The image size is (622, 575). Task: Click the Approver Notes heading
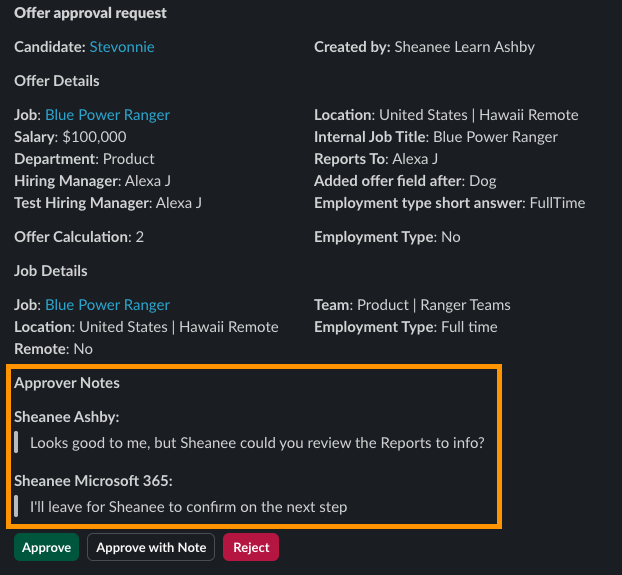pos(67,383)
